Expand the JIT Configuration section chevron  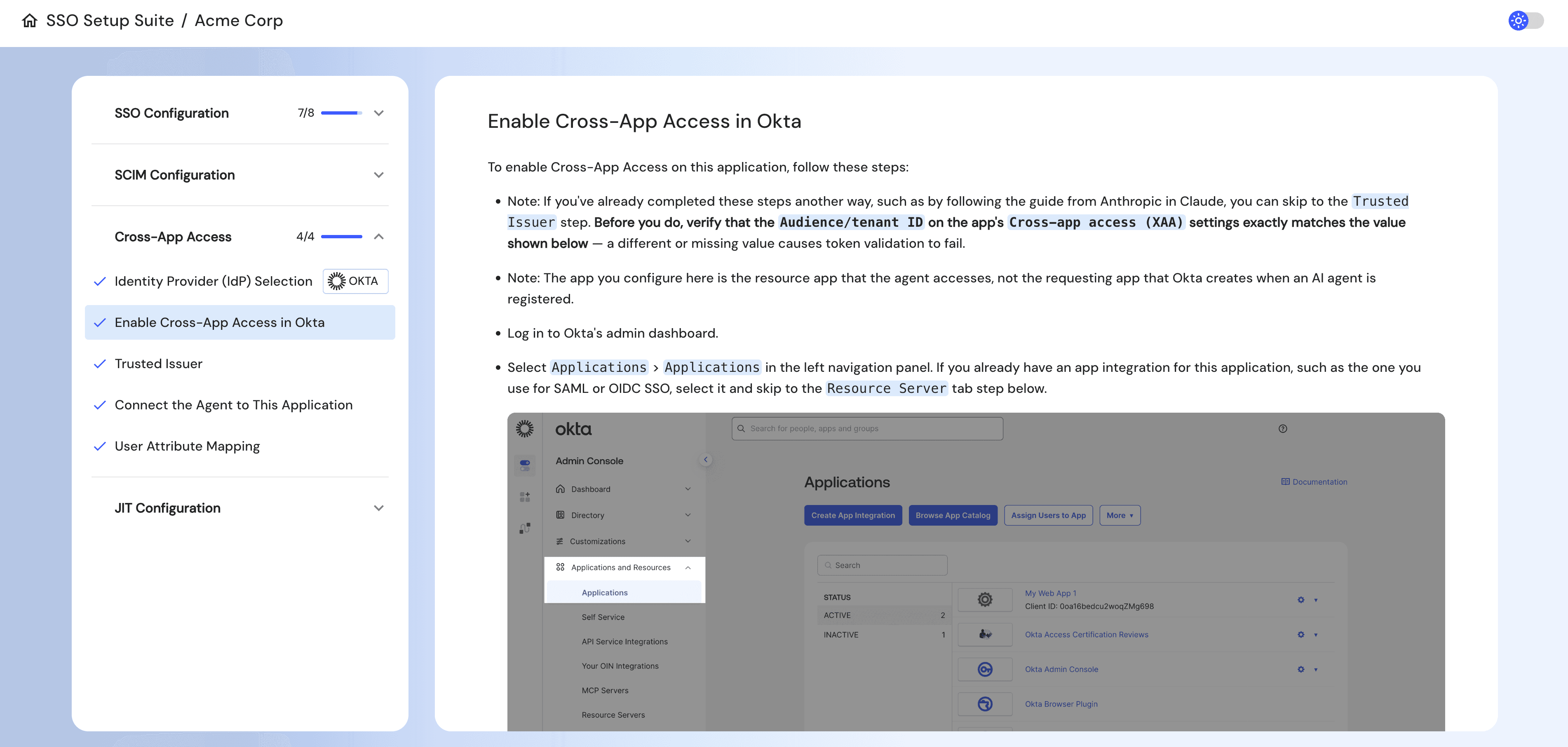[379, 508]
